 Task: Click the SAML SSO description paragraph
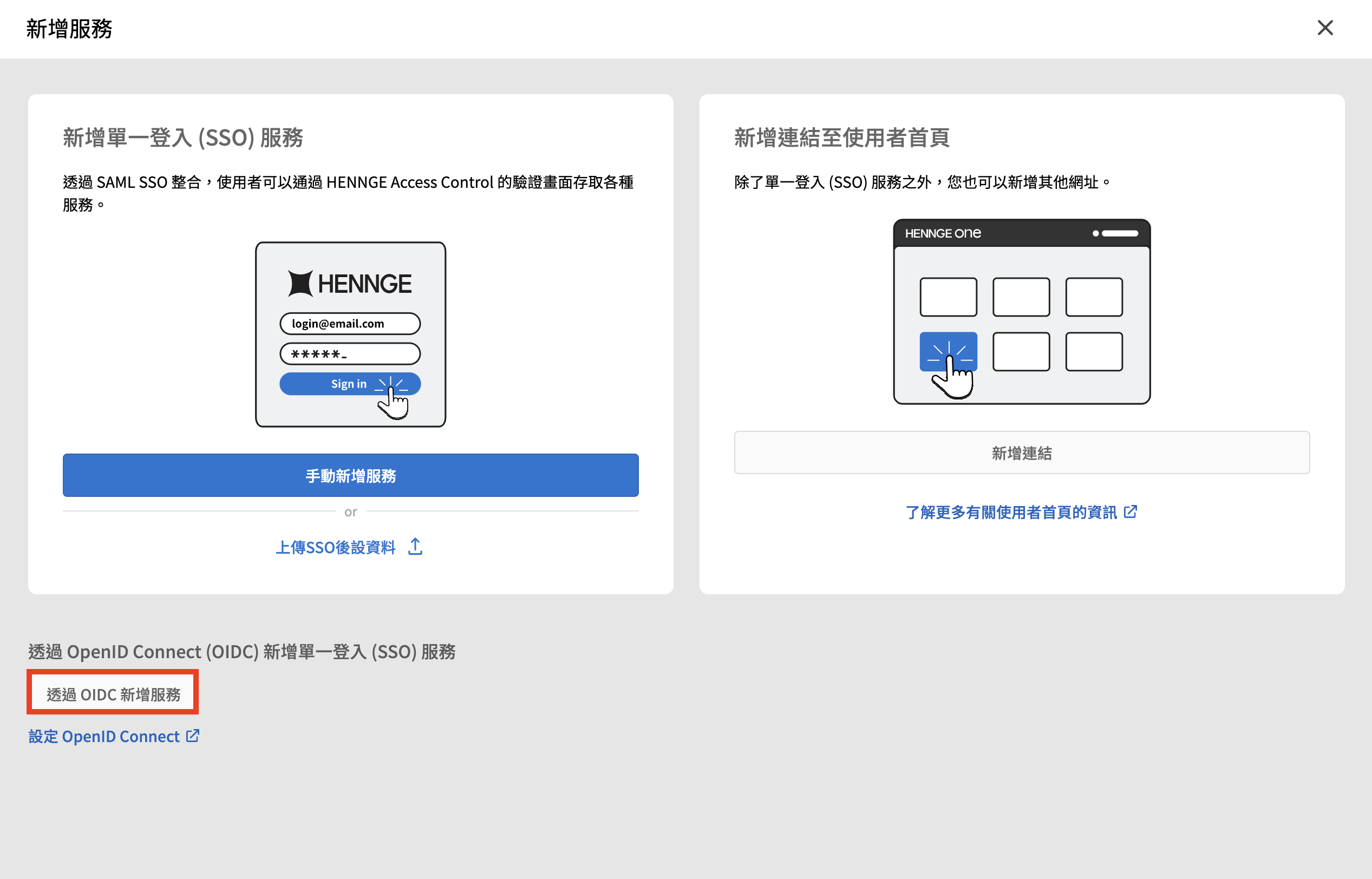[x=348, y=193]
